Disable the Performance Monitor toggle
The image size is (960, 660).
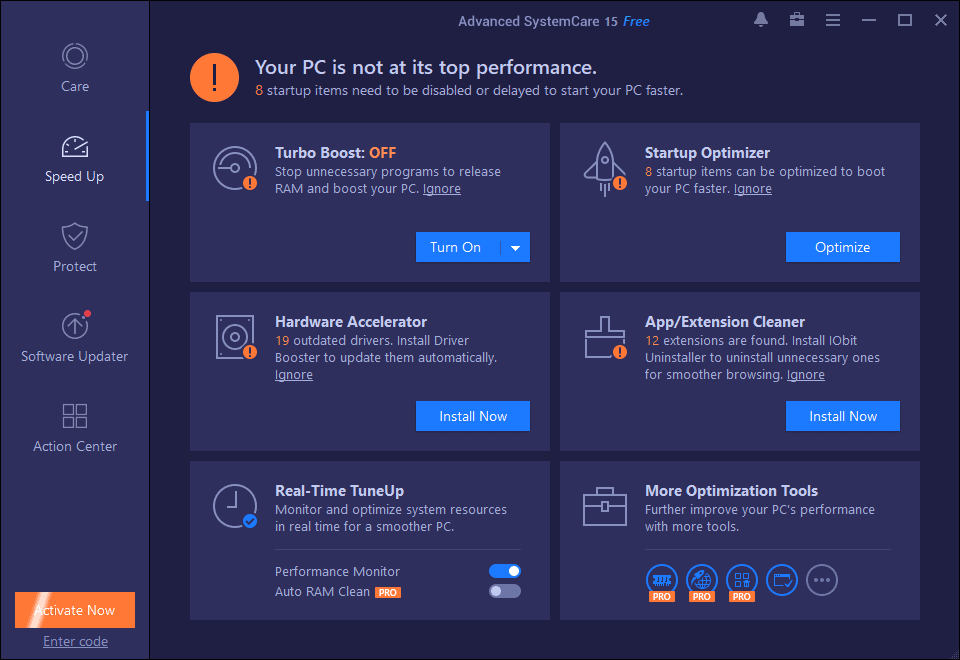point(505,571)
